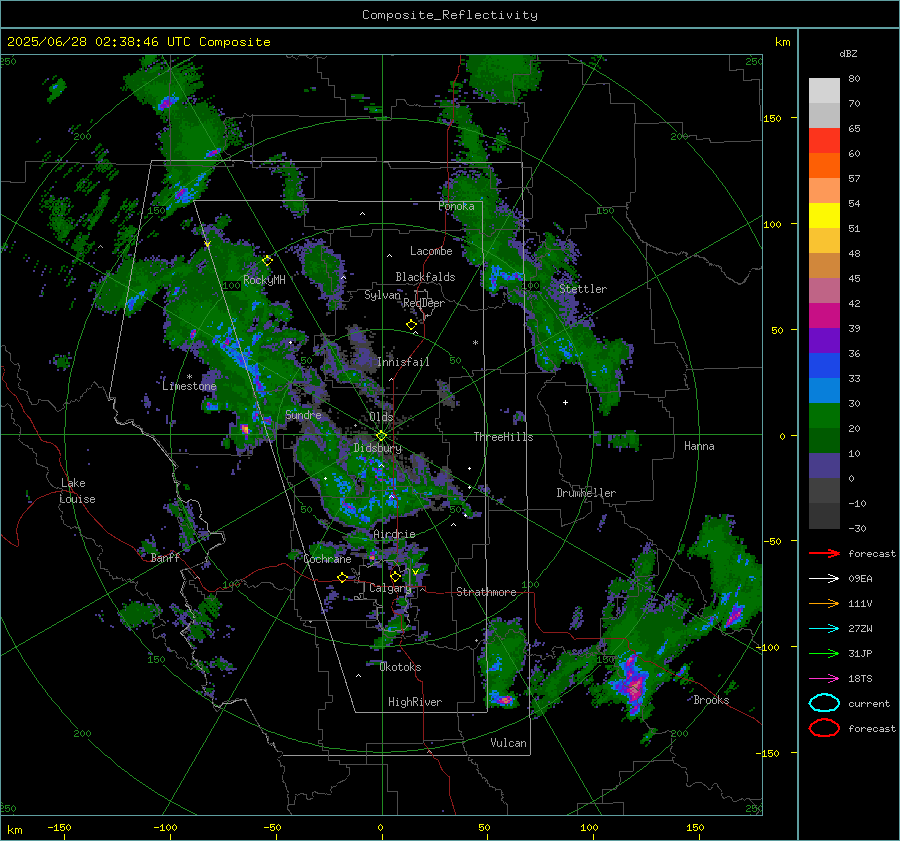Viewport: 900px width, 841px height.
Task: Click the Sundre label
Action: tap(303, 415)
